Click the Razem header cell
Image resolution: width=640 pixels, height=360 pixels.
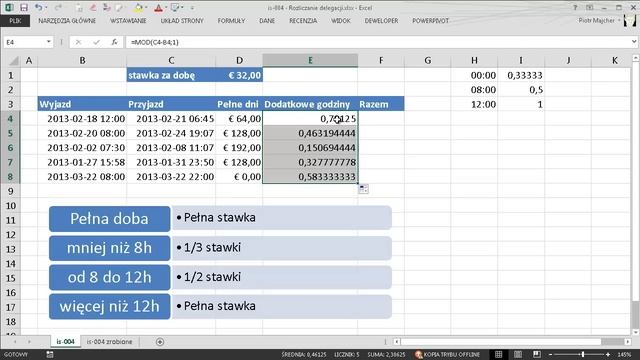point(381,104)
